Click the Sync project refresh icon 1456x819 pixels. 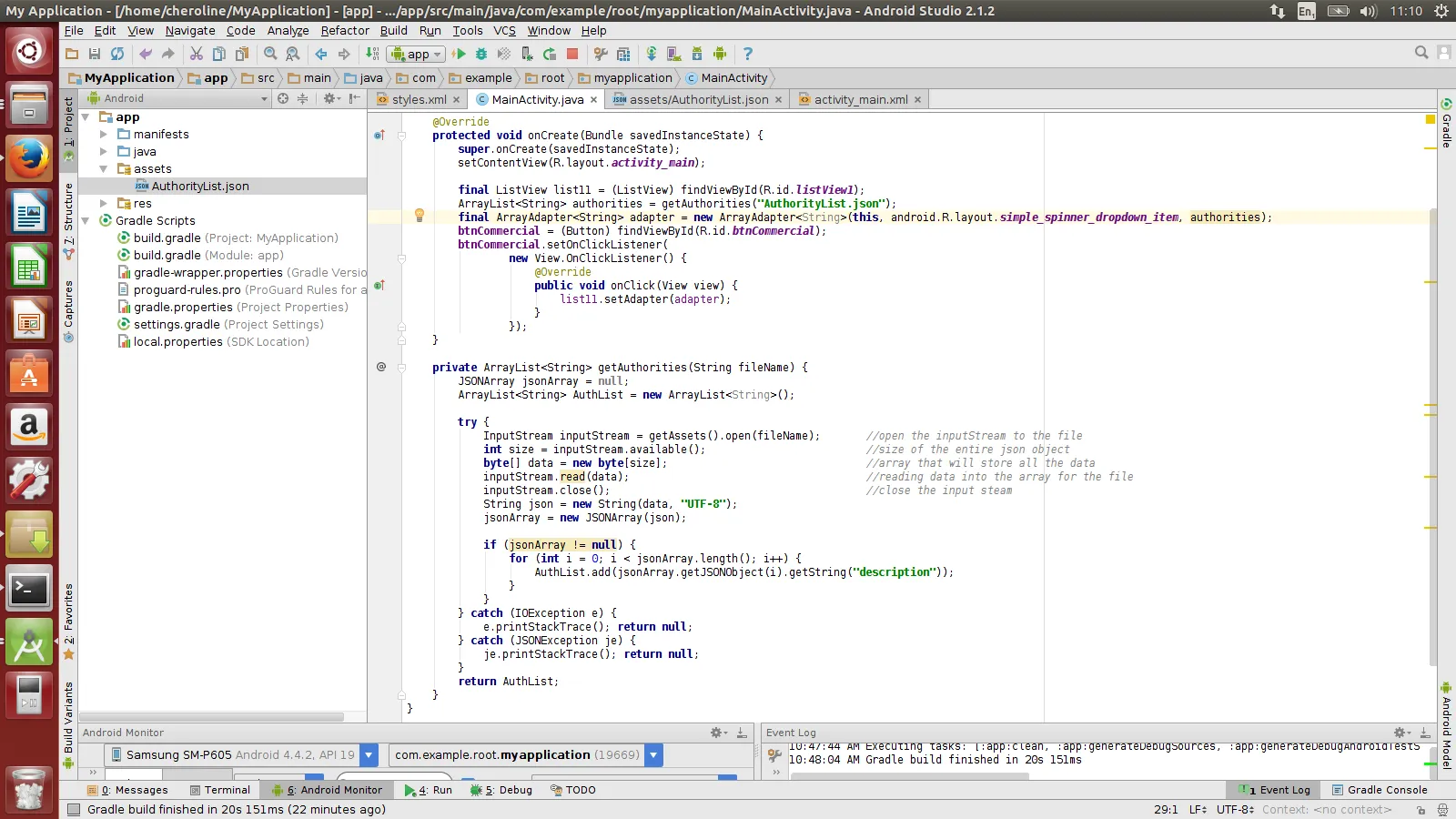(117, 55)
